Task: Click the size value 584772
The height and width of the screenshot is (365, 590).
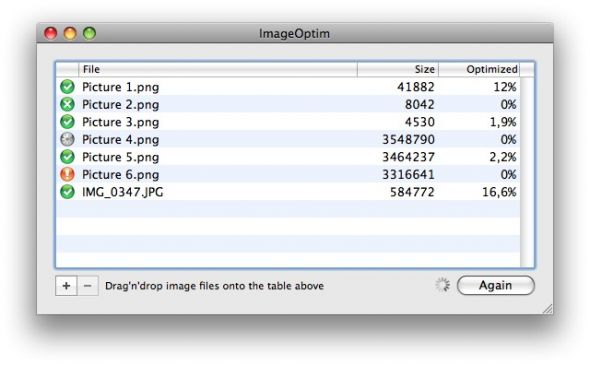Action: coord(412,192)
